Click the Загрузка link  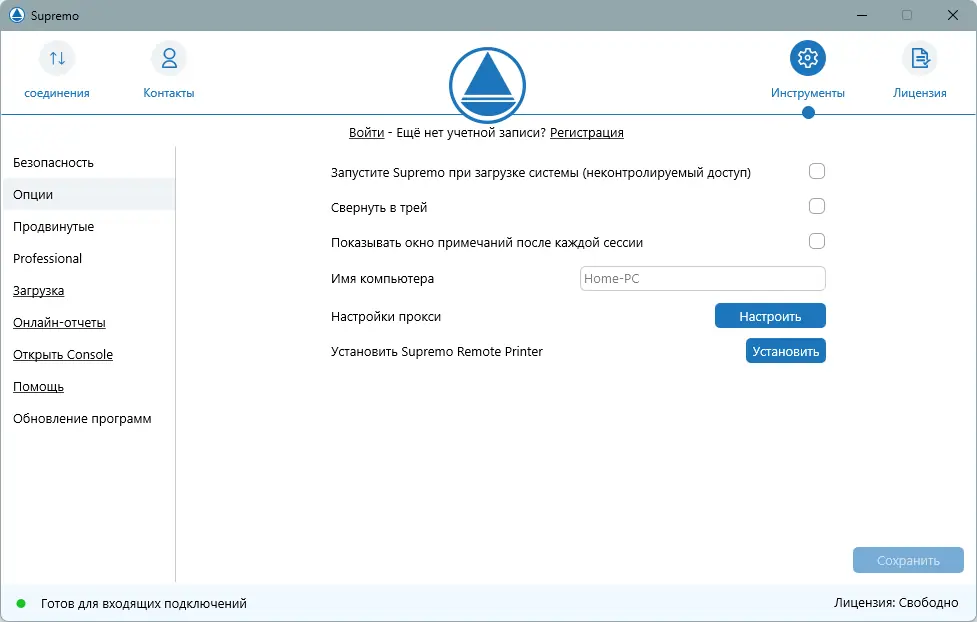coord(39,291)
